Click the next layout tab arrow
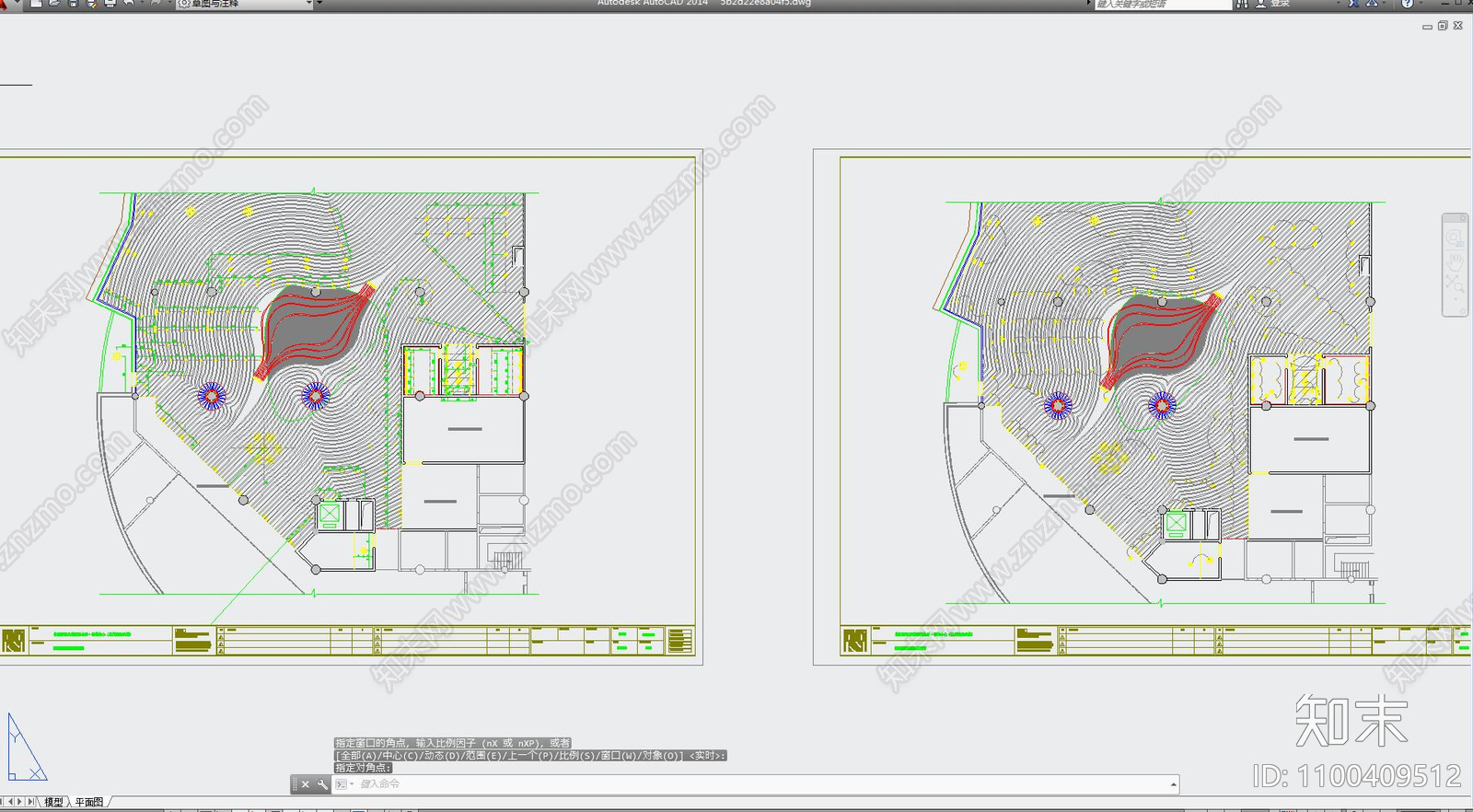The height and width of the screenshot is (812, 1473). point(20,802)
